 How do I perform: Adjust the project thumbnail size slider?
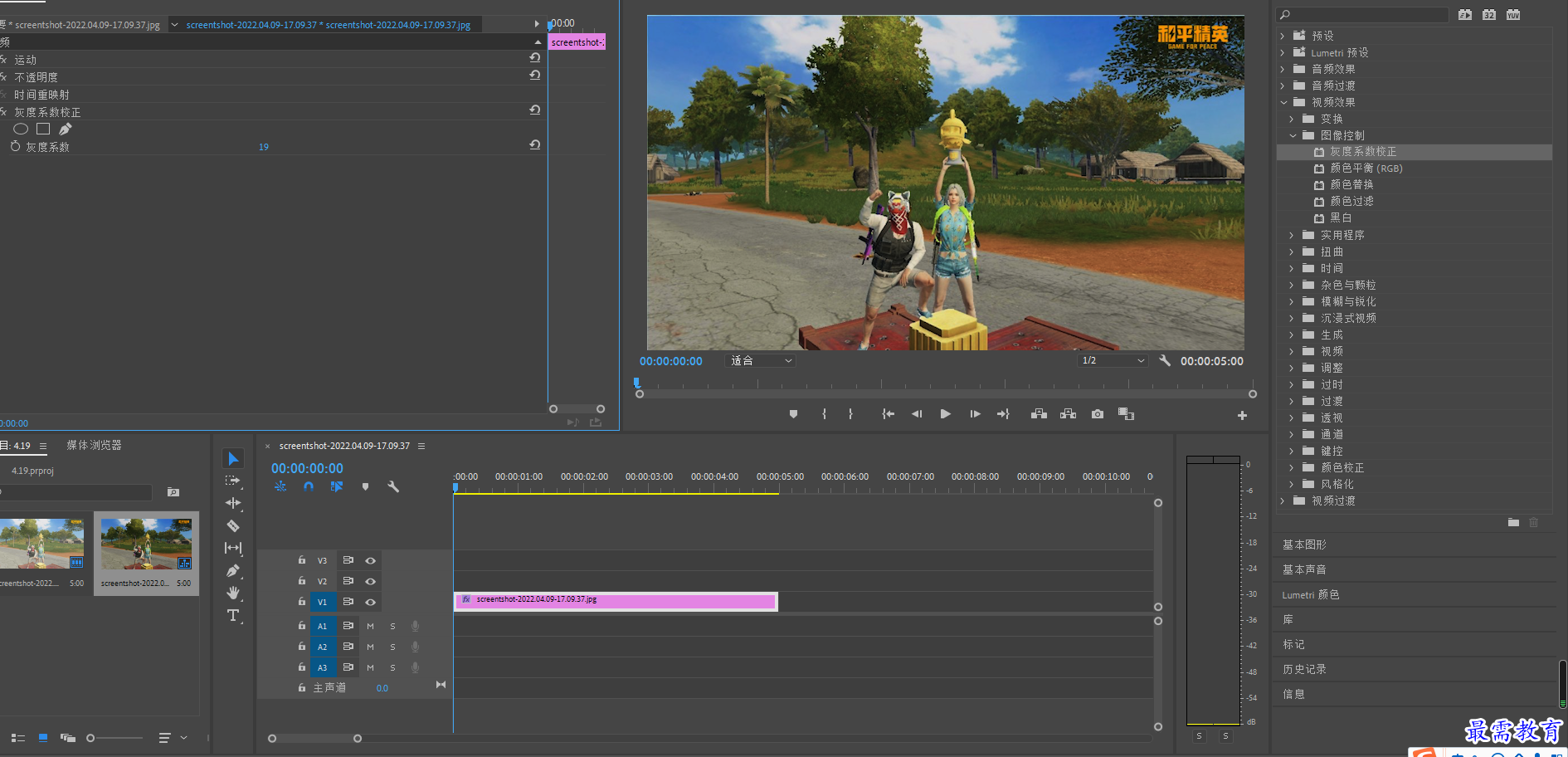tap(115, 738)
